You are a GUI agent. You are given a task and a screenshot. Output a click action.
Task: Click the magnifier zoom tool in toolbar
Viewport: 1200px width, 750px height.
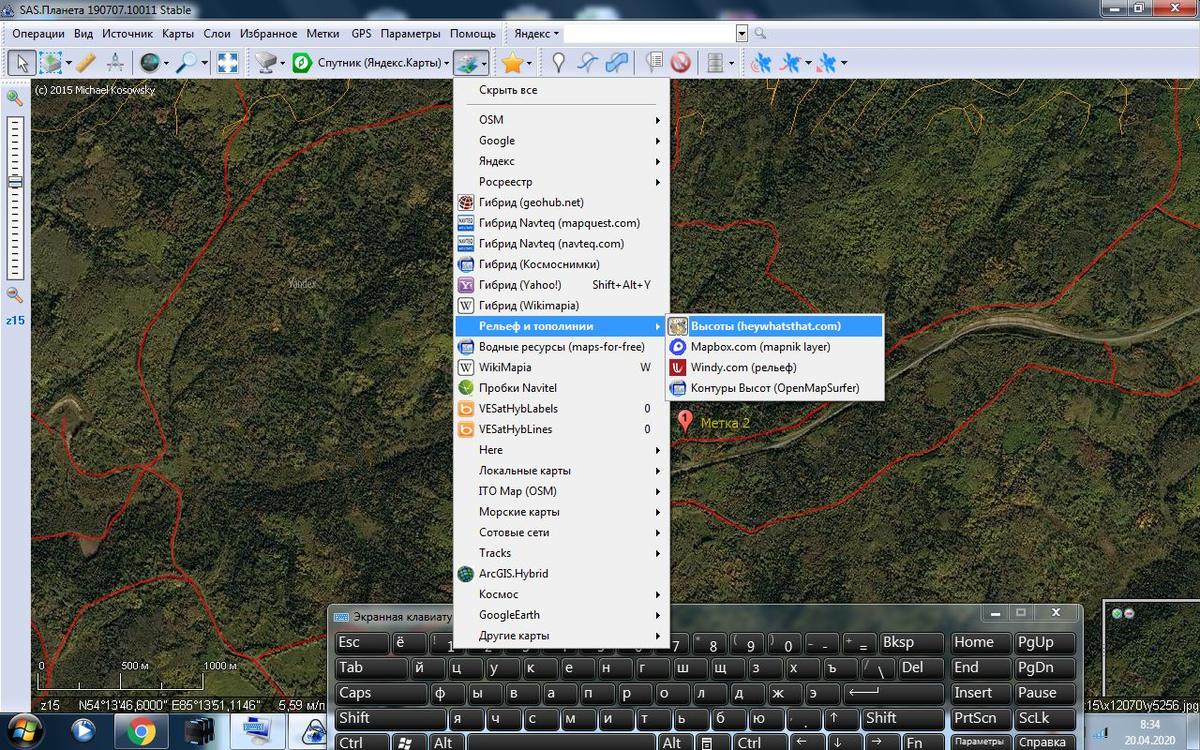click(185, 63)
